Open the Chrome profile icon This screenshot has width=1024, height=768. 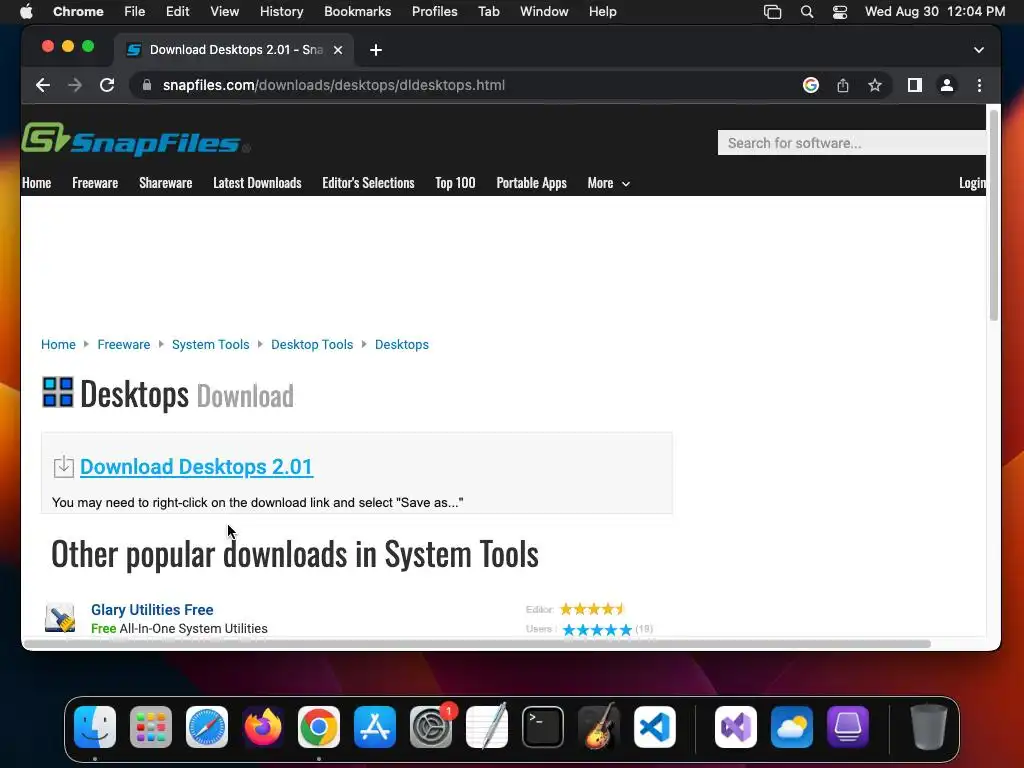pyautogui.click(x=946, y=85)
